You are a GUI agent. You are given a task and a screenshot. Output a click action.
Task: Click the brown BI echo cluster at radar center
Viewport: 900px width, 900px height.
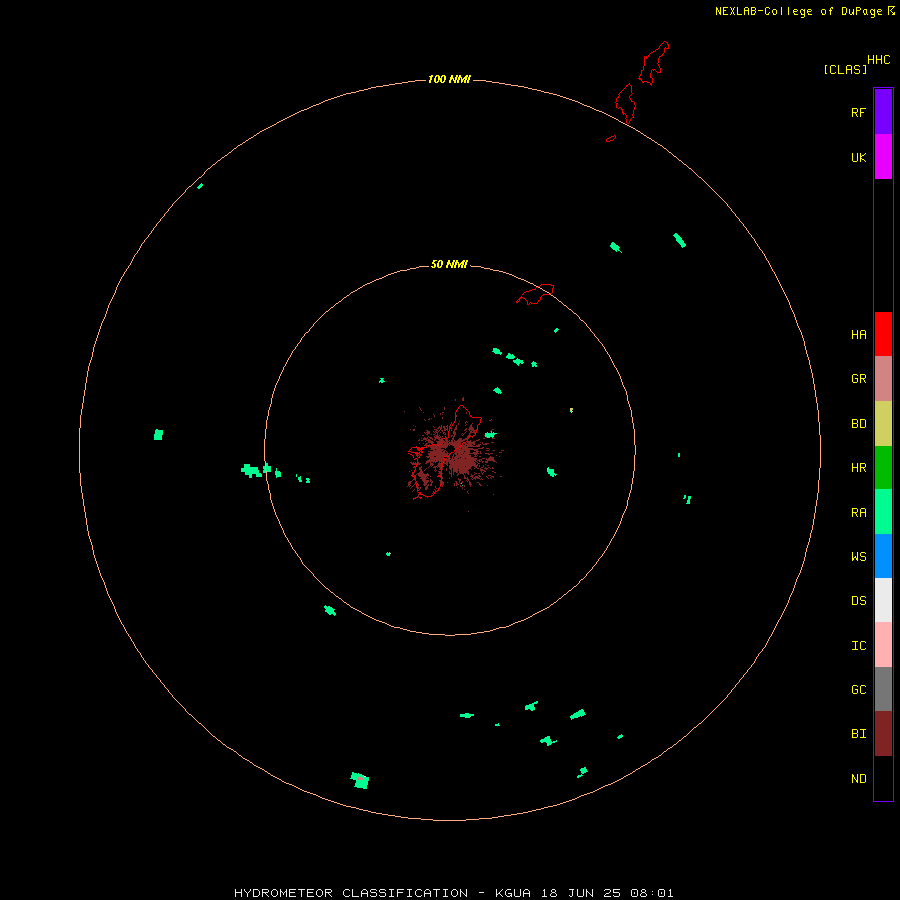(x=455, y=453)
